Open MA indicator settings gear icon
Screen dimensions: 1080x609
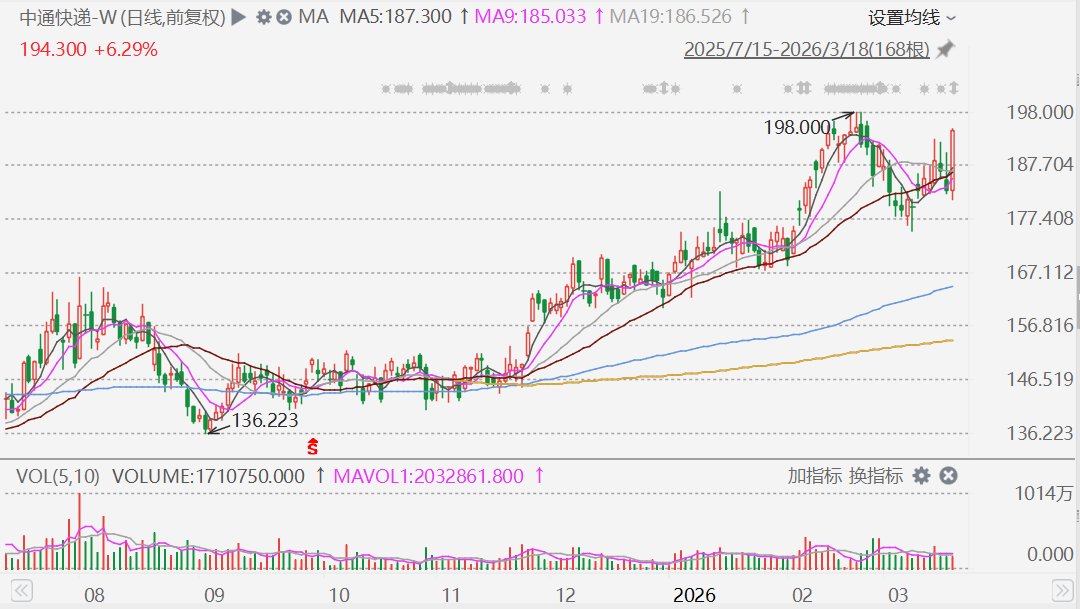[x=263, y=17]
